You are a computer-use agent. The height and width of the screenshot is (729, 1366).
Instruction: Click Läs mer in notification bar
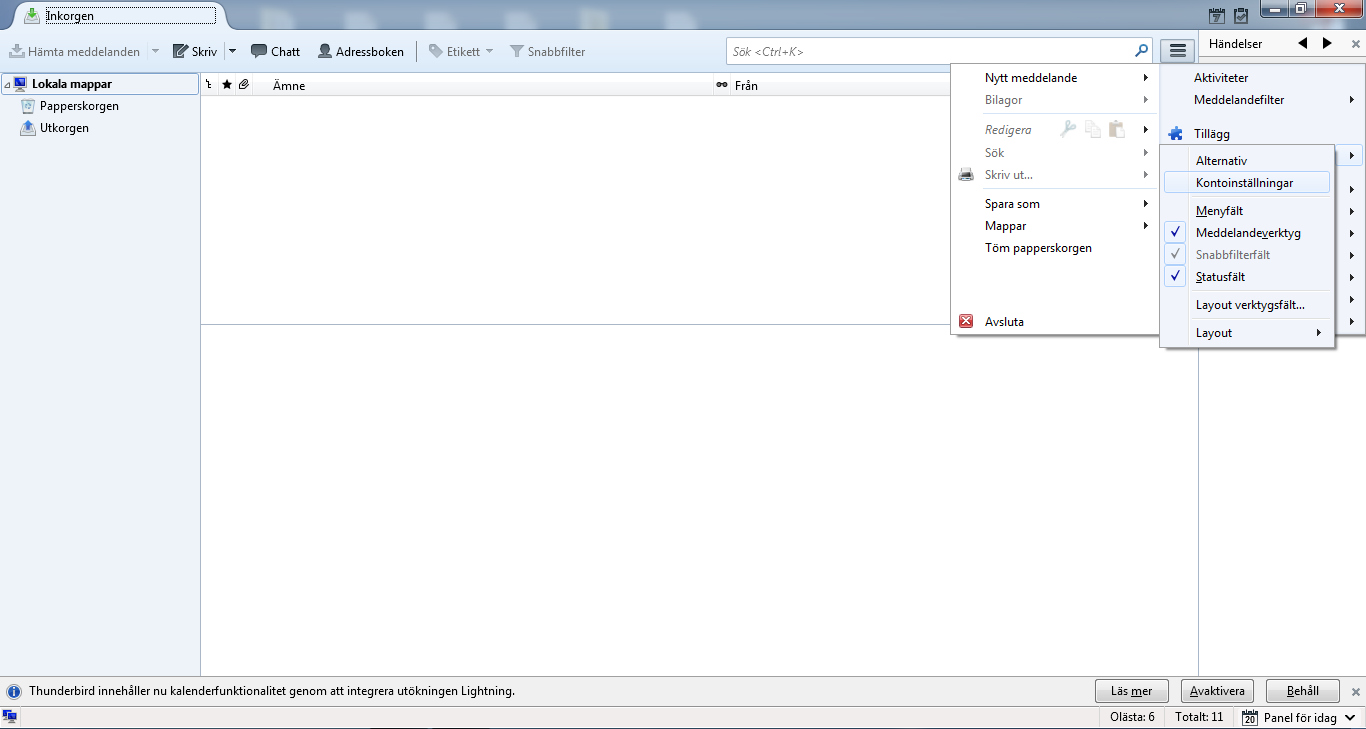[1132, 691]
